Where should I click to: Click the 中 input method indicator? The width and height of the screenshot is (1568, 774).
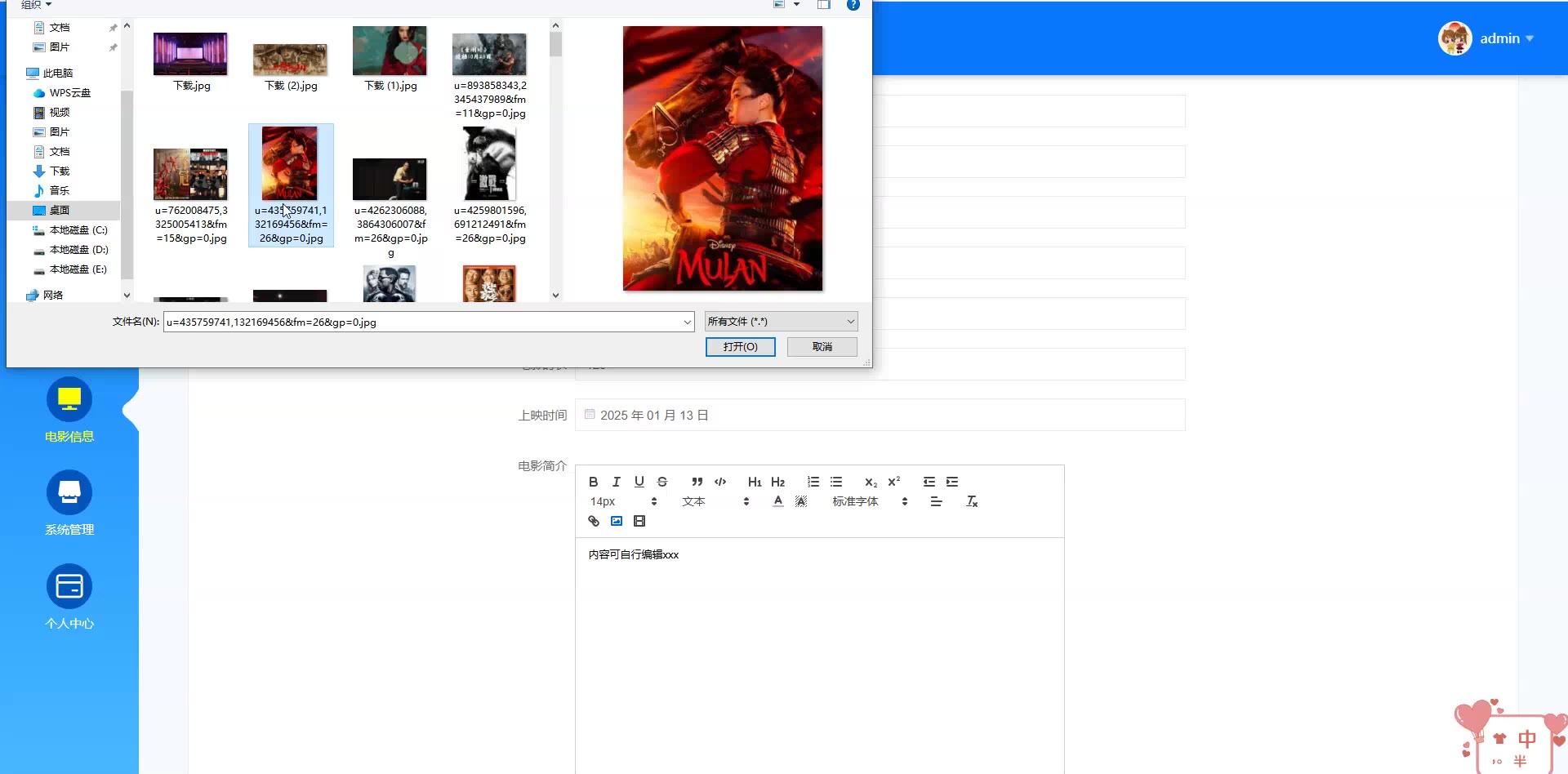(x=1526, y=739)
